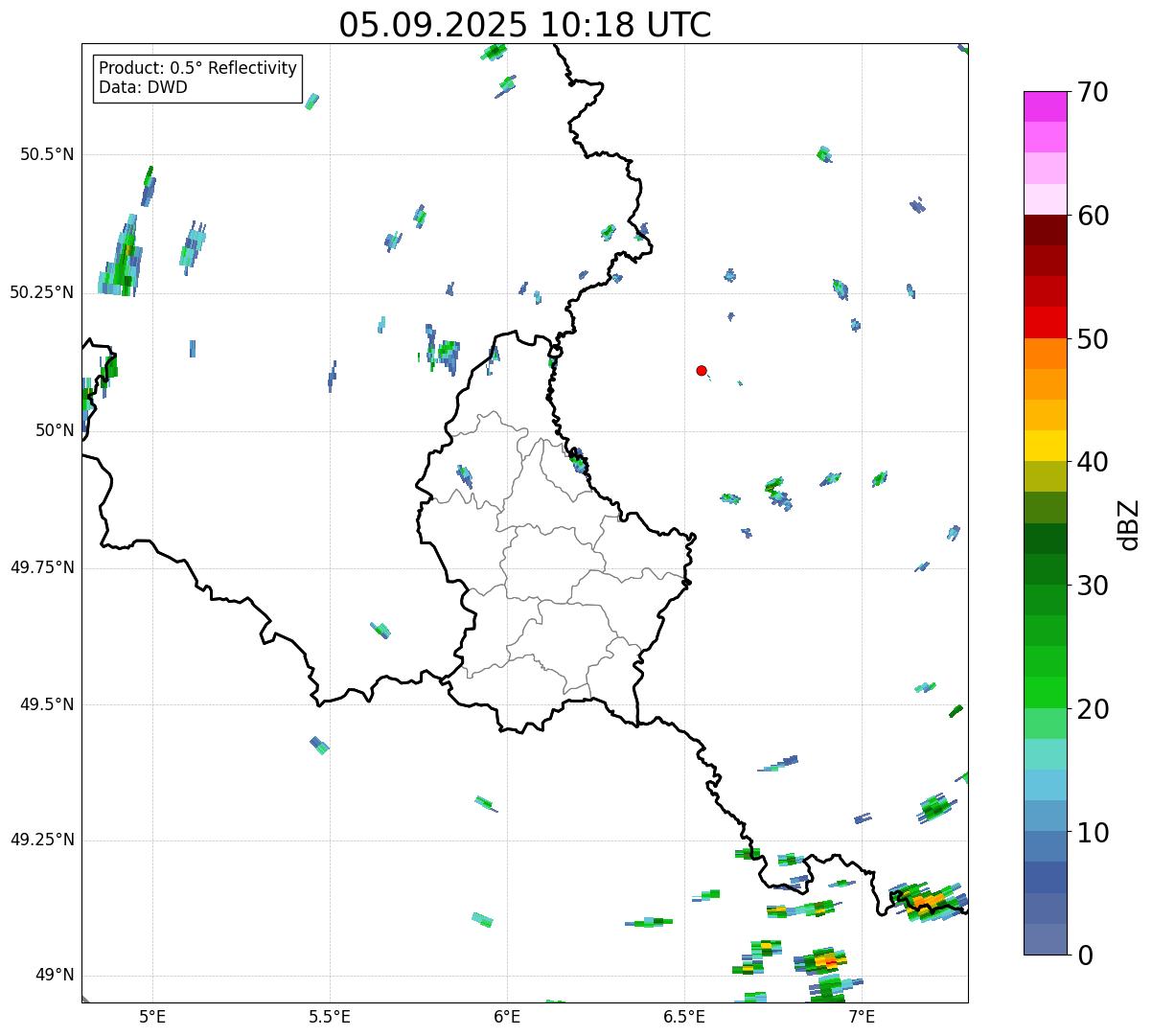Click the 49°N latitude label
Screen dimensions: 1152x1036
55,976
